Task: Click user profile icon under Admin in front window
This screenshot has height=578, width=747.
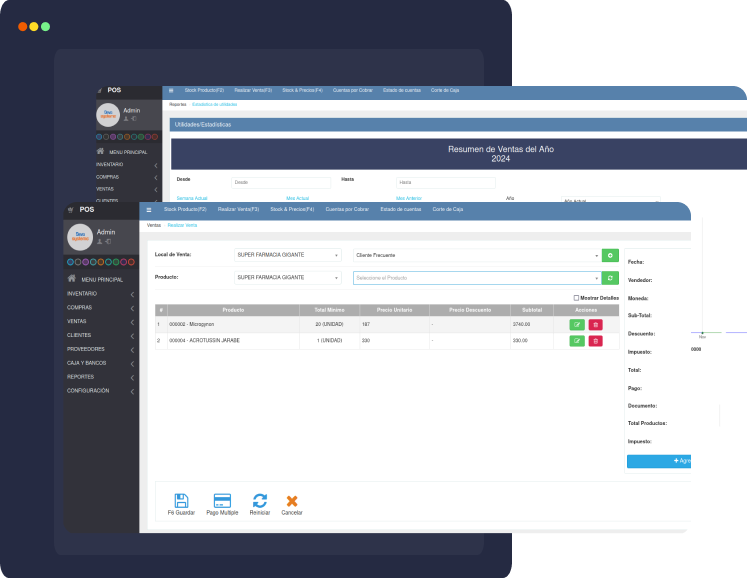Action: point(100,242)
